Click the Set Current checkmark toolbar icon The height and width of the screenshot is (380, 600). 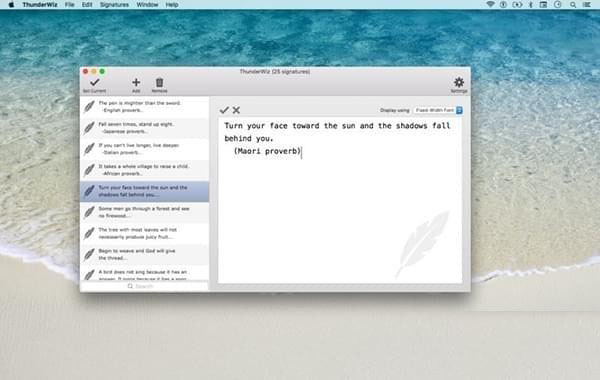coord(95,82)
